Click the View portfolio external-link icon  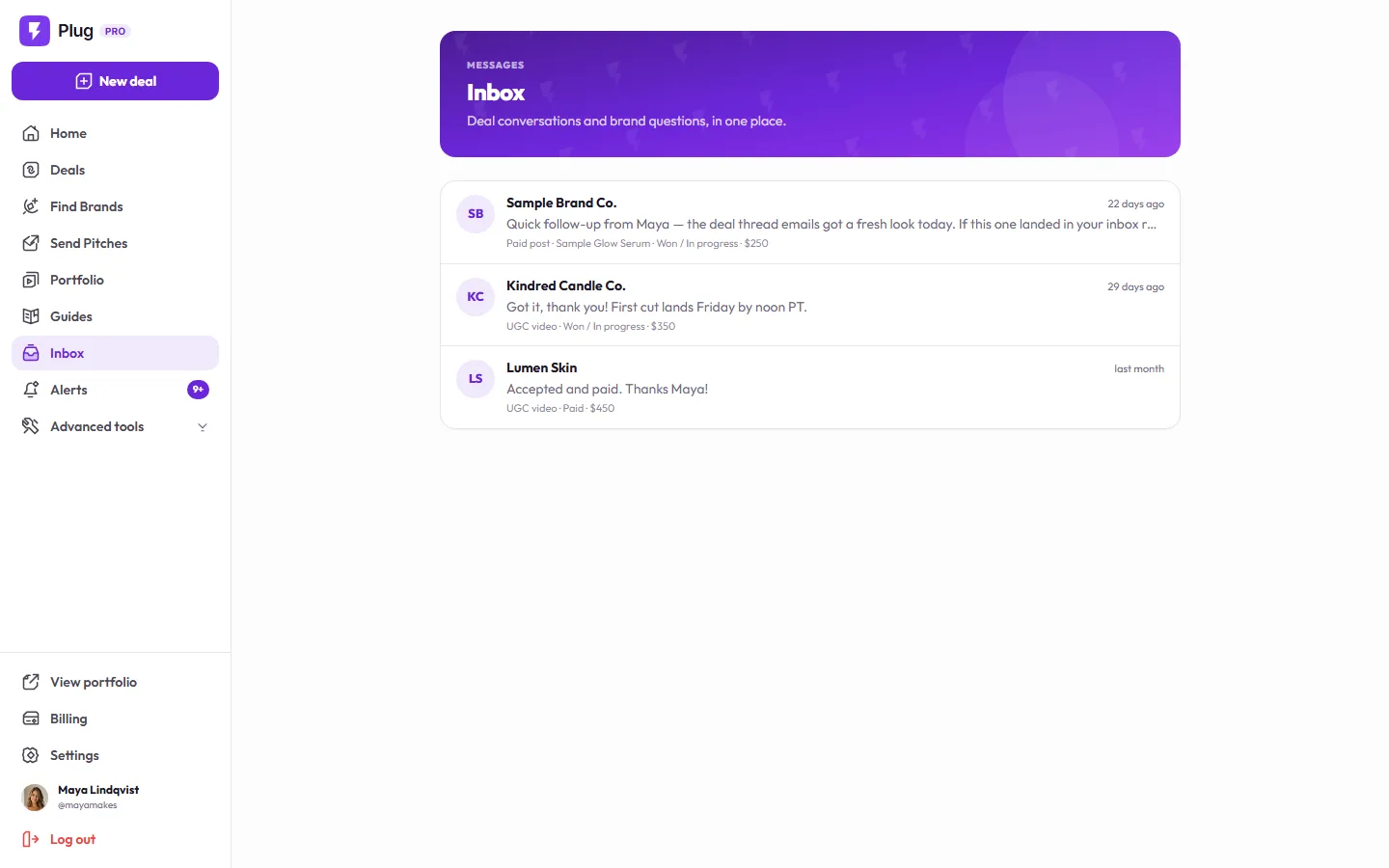pyautogui.click(x=31, y=682)
